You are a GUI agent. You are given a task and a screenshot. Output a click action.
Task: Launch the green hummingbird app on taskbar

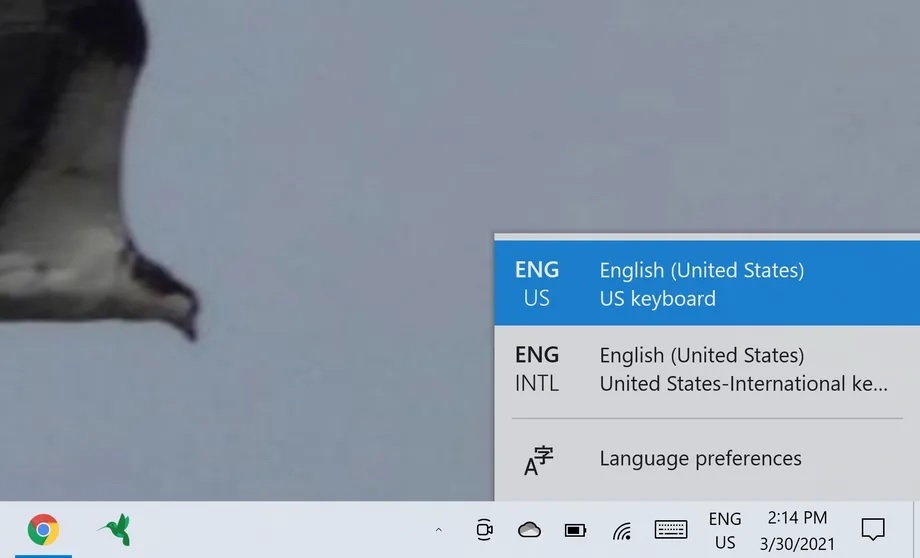tap(115, 529)
